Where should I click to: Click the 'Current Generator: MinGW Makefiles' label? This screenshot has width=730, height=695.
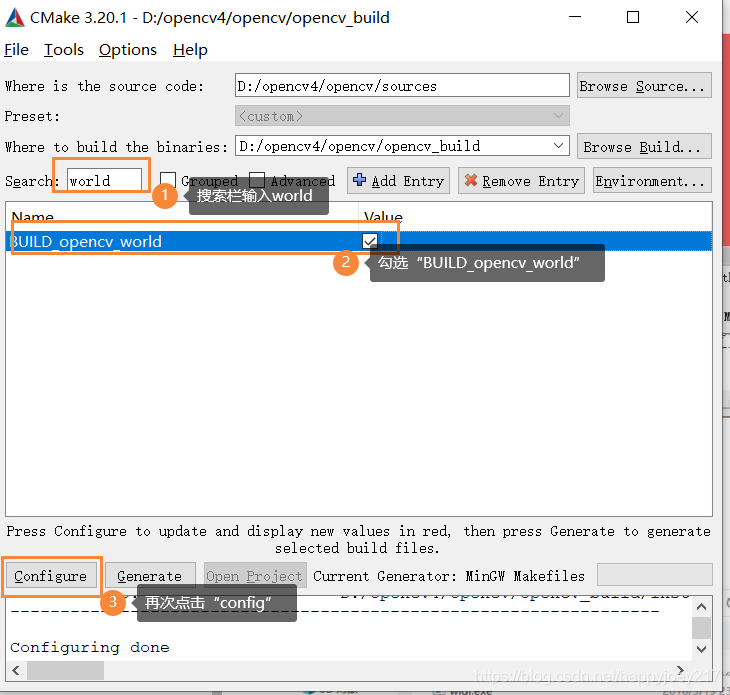[x=449, y=576]
